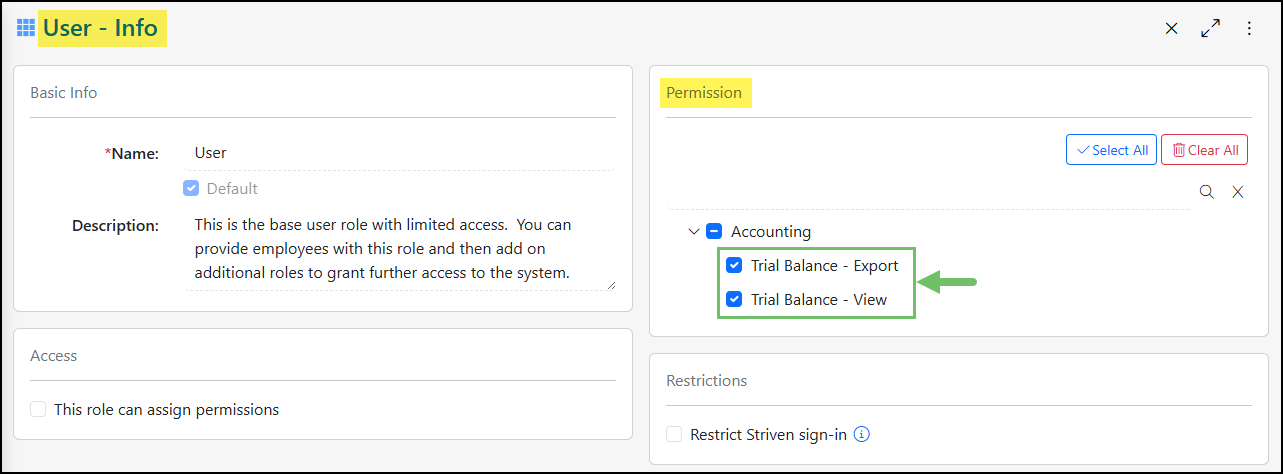Clear the permission search with X icon
The width and height of the screenshot is (1283, 474).
point(1237,192)
